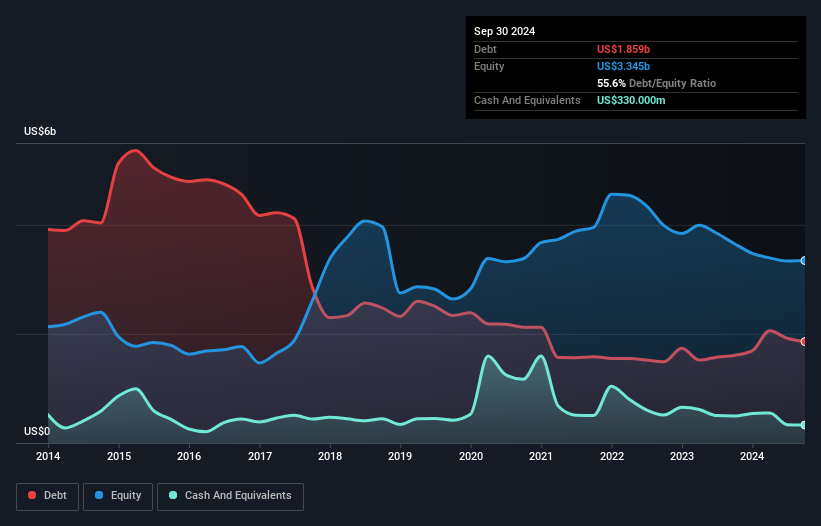Click Cash And Equivalents label in tooltip
The height and width of the screenshot is (526, 821).
point(527,100)
